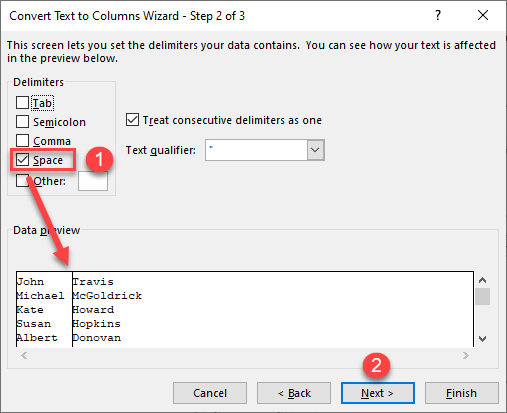Select the John cell in data preview
Image resolution: width=507 pixels, height=413 pixels.
pyautogui.click(x=30, y=282)
